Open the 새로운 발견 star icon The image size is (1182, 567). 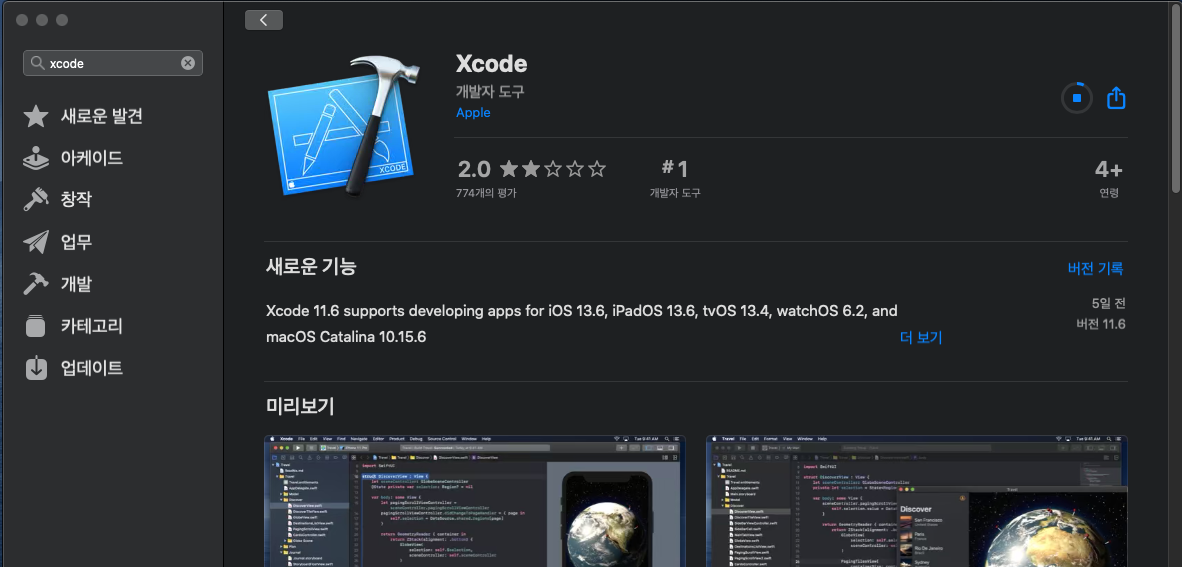tap(35, 116)
